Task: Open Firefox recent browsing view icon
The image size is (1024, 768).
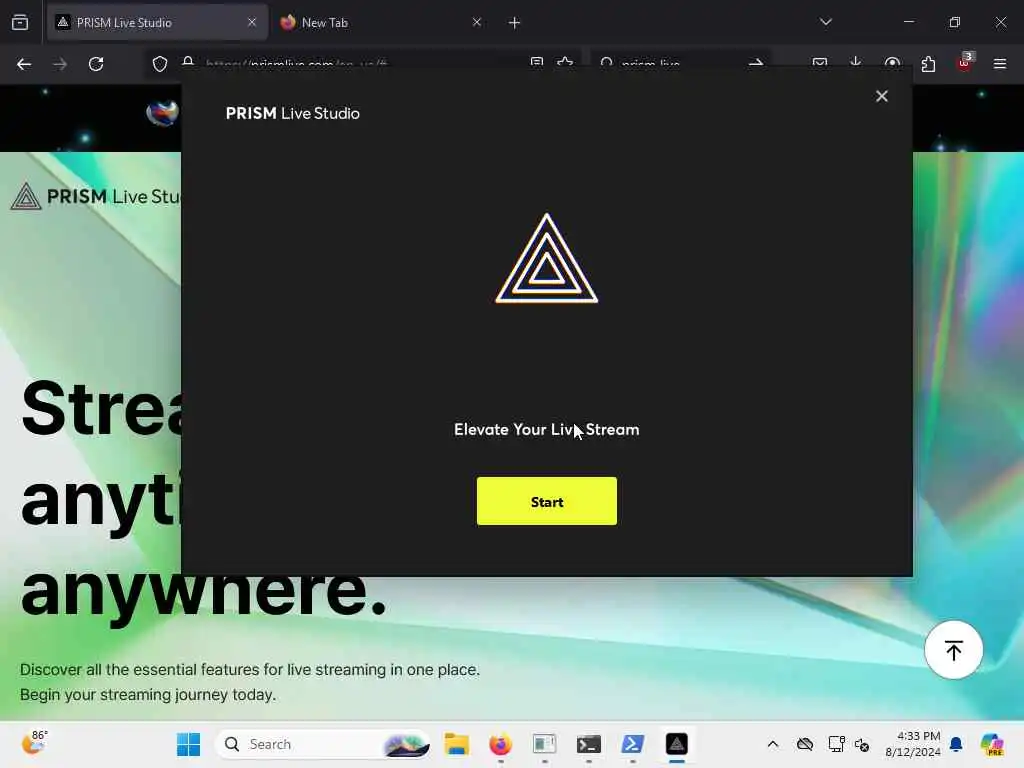Action: pos(20,23)
